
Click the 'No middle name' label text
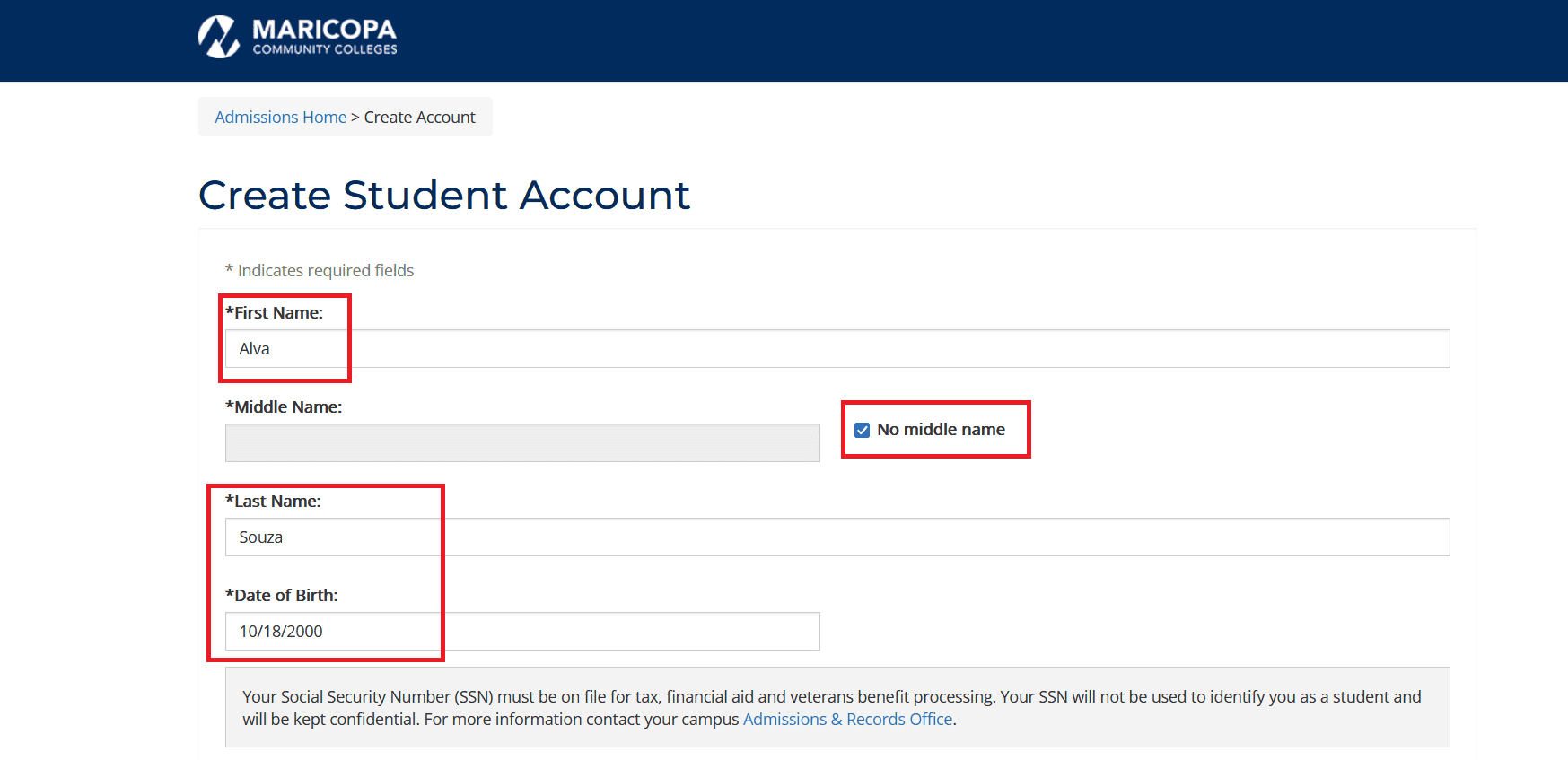941,430
